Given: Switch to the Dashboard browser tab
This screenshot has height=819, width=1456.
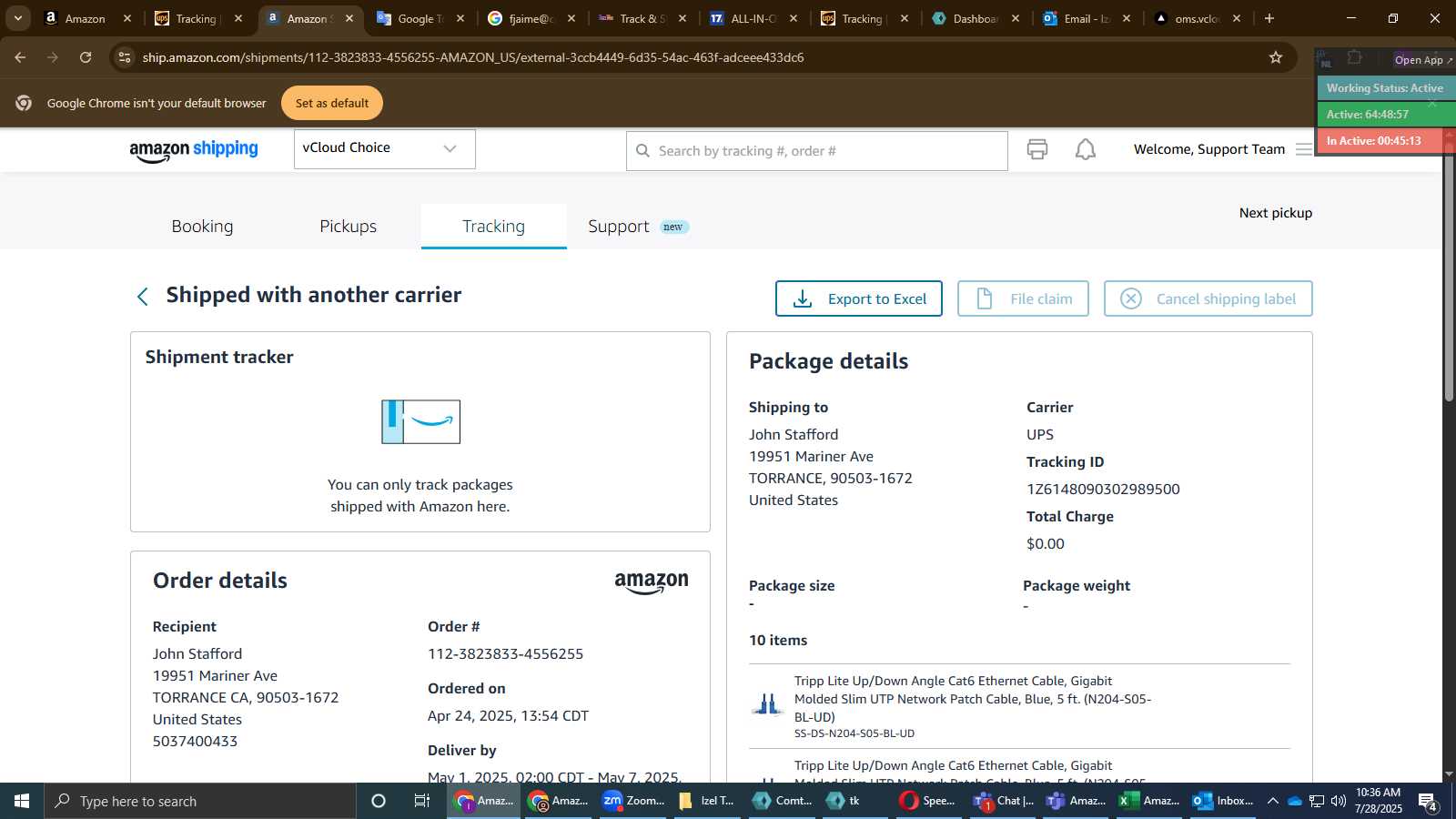Looking at the screenshot, I should tap(975, 18).
